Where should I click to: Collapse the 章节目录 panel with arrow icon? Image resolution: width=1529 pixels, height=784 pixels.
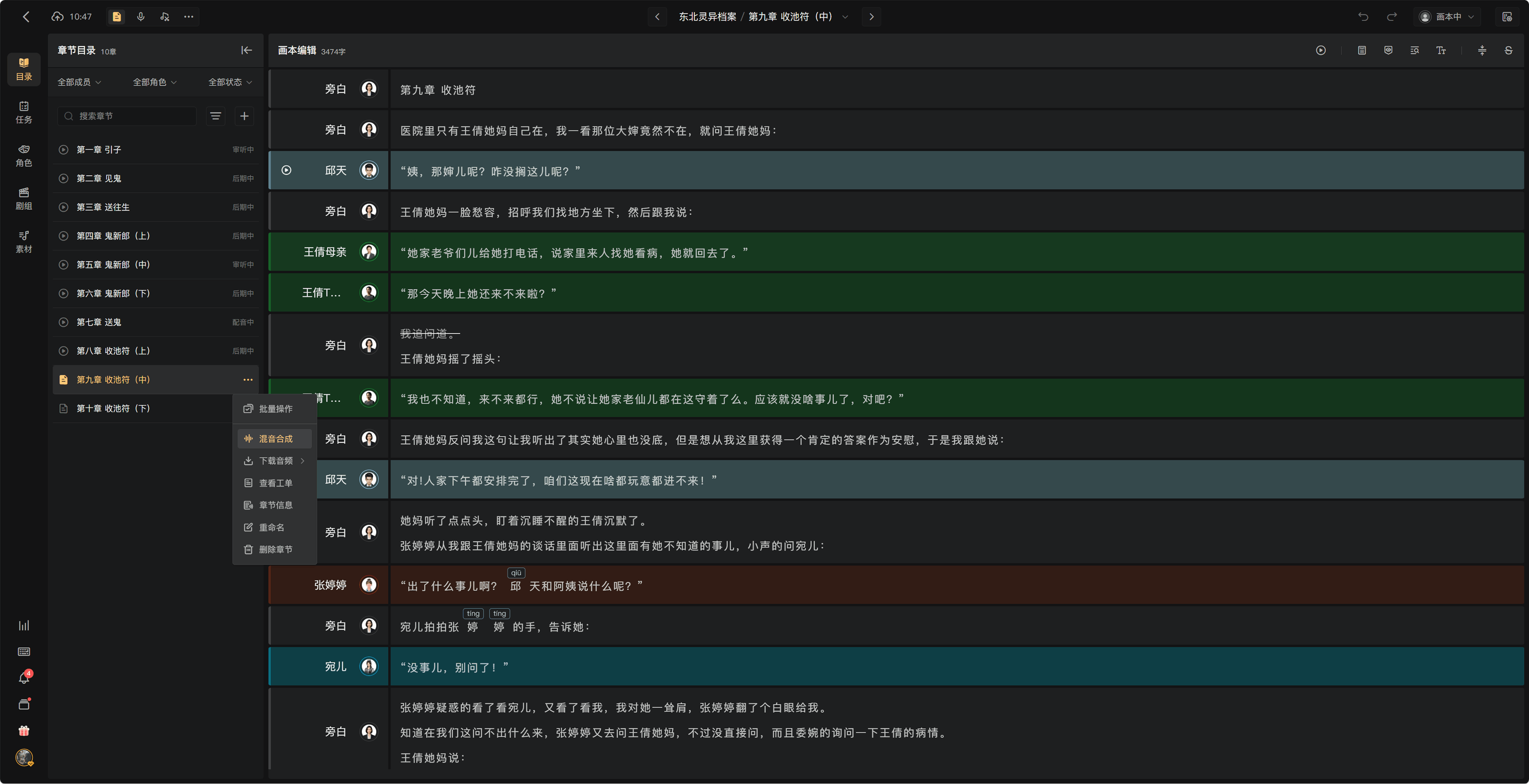pyautogui.click(x=246, y=51)
